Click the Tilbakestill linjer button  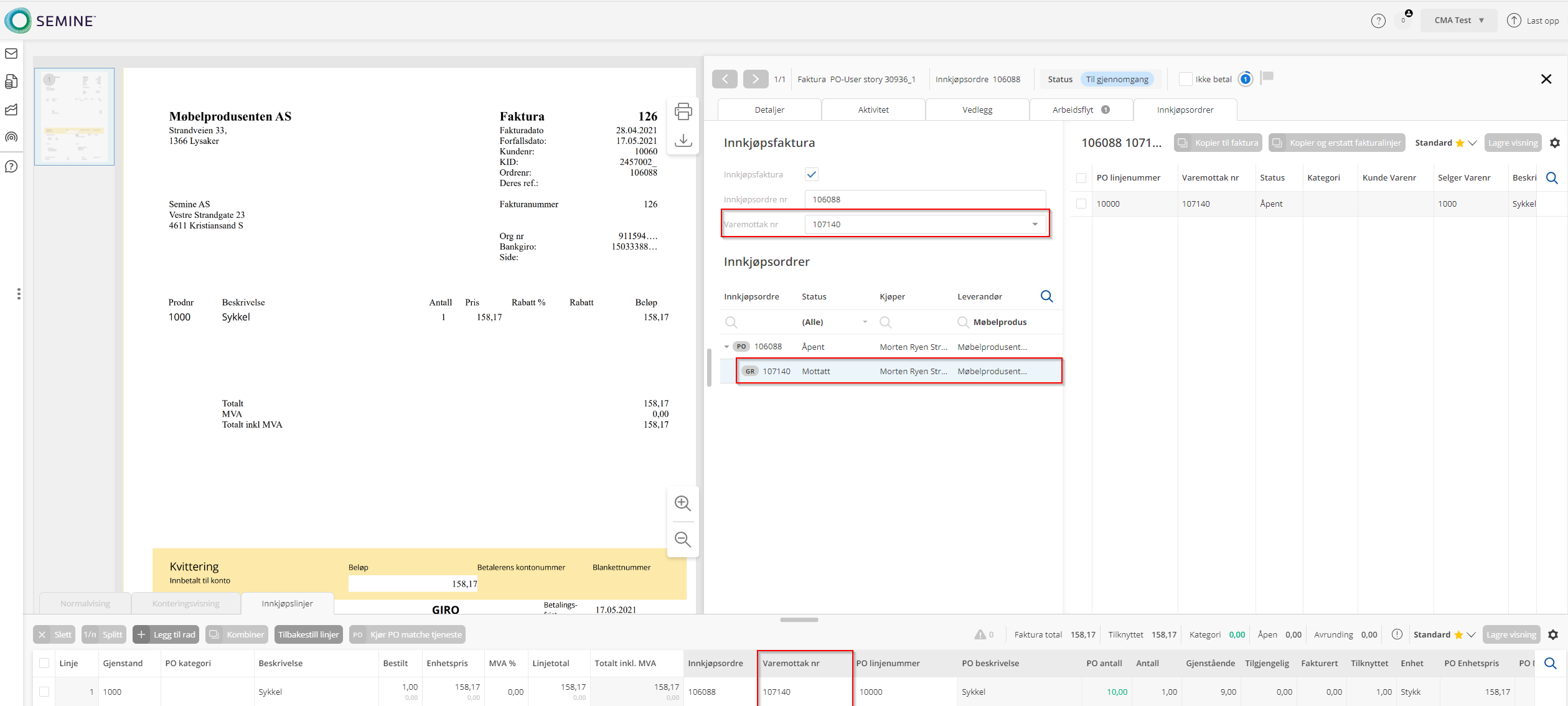[x=308, y=634]
